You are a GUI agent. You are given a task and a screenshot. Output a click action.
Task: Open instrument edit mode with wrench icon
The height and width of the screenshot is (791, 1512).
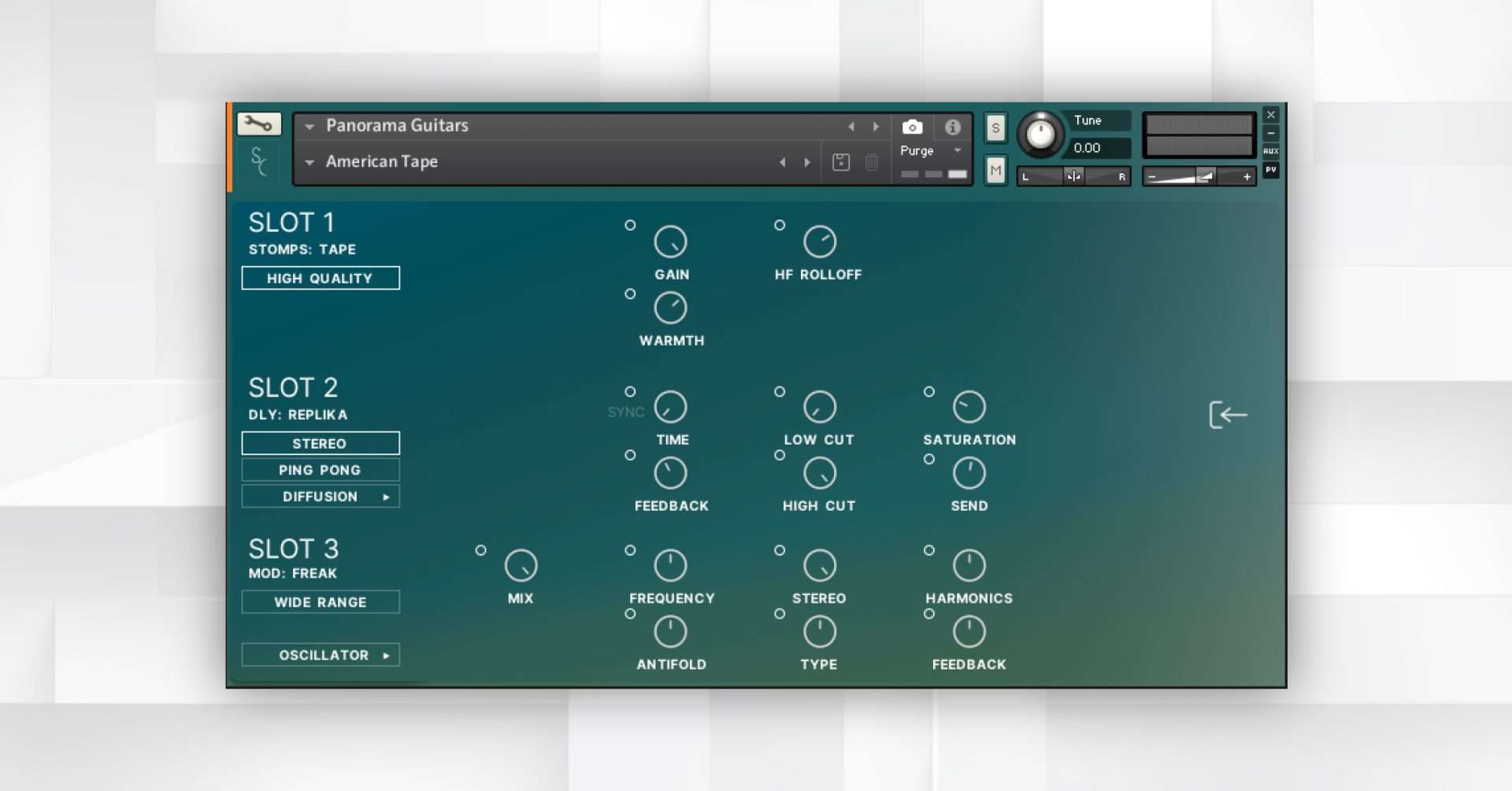click(x=258, y=124)
